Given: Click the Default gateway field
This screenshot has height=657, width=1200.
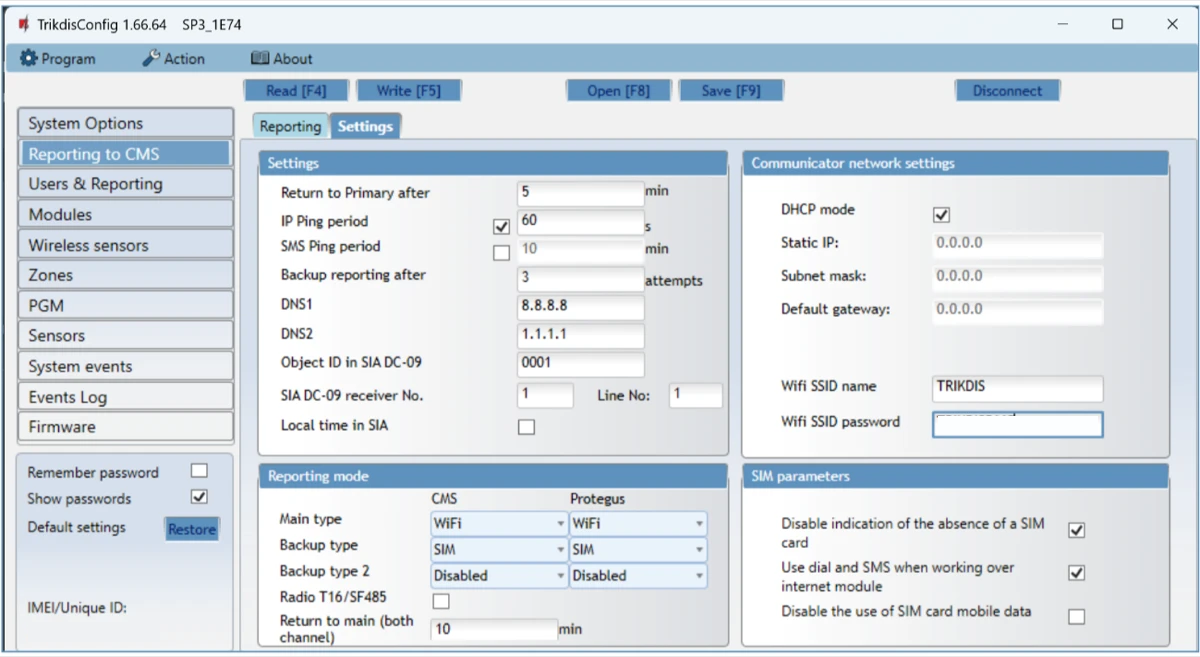Looking at the screenshot, I should [x=1018, y=311].
